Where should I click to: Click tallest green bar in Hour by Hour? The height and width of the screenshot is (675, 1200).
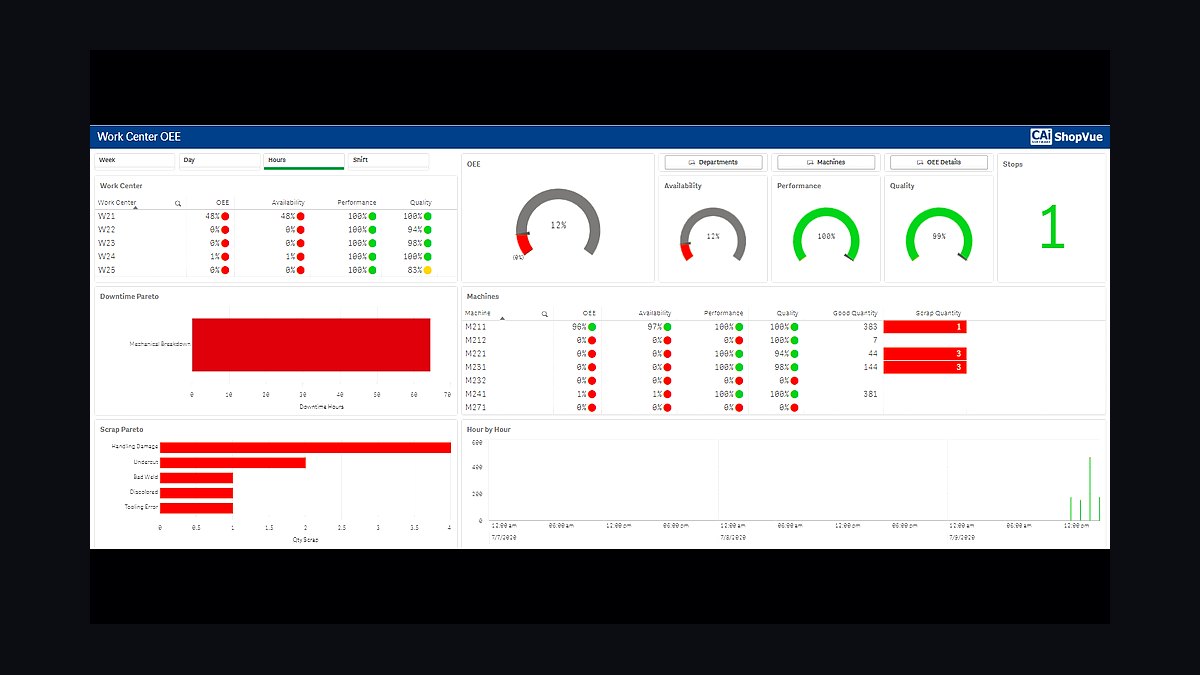pos(1090,489)
